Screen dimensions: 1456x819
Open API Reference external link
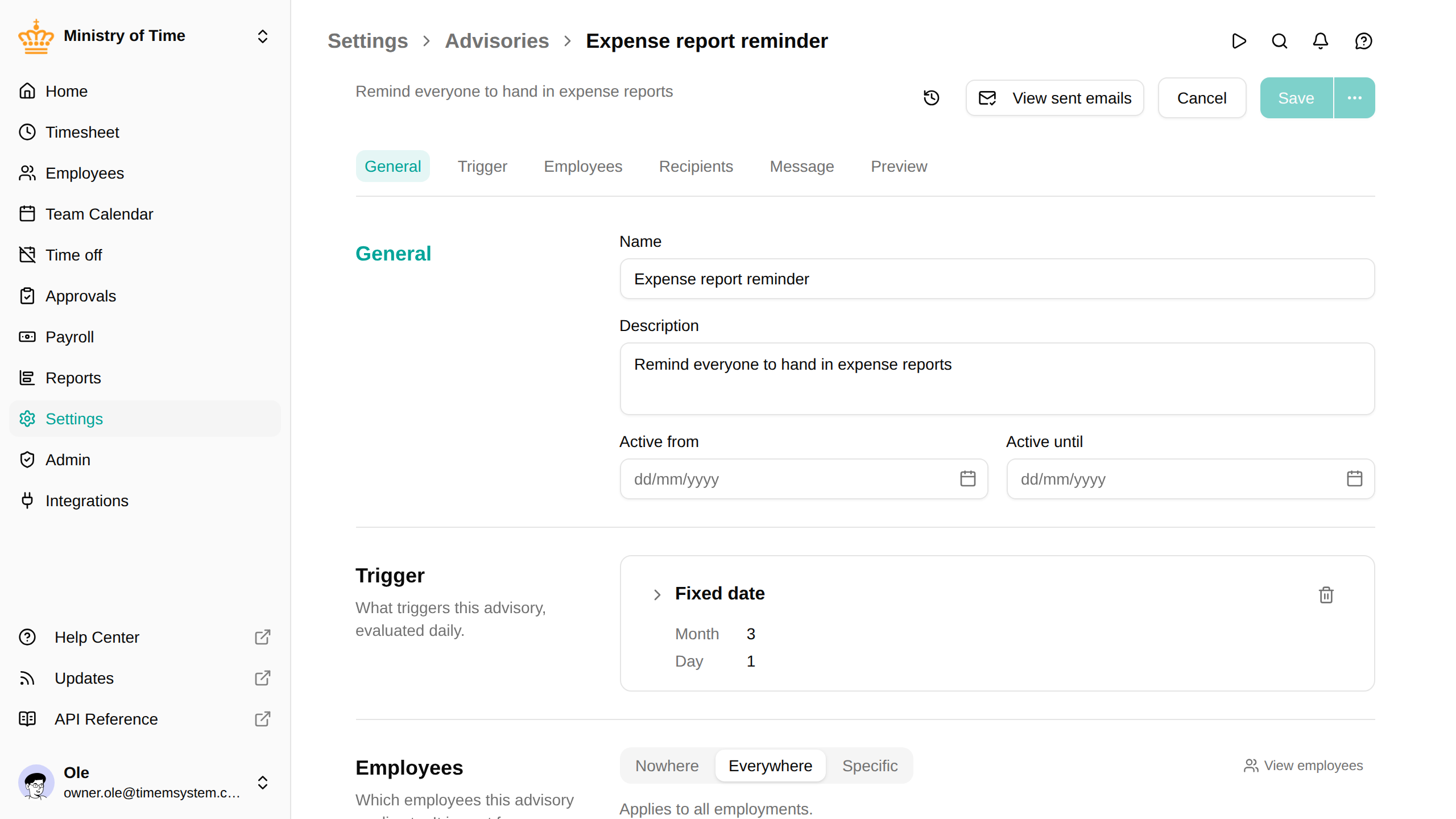145,719
